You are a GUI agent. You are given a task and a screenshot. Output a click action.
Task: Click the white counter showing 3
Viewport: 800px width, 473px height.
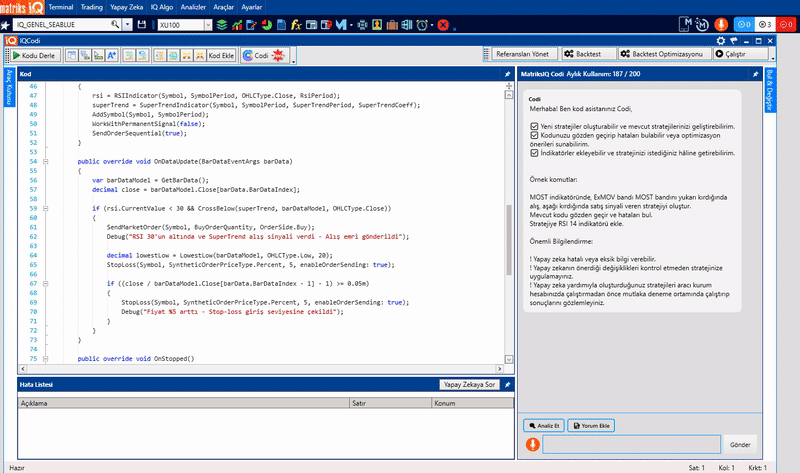click(x=765, y=24)
